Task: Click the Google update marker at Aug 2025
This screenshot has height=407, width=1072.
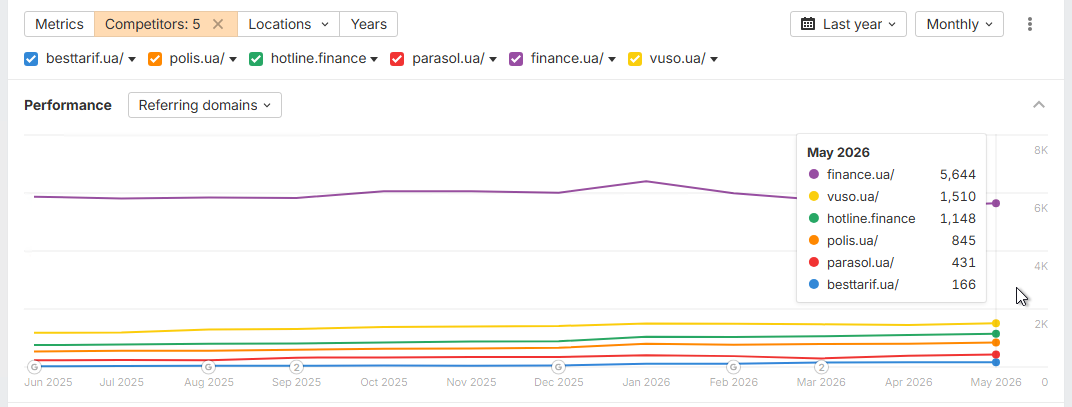Action: pos(209,367)
